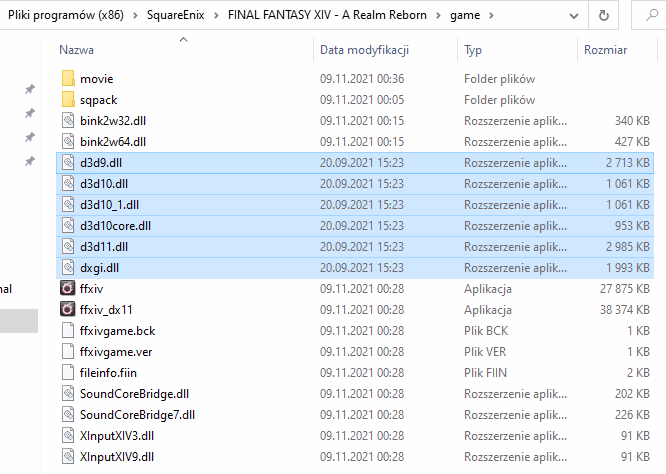Click the ffxivgame.bck file icon
Viewport: 666px width, 474px height.
point(68,330)
